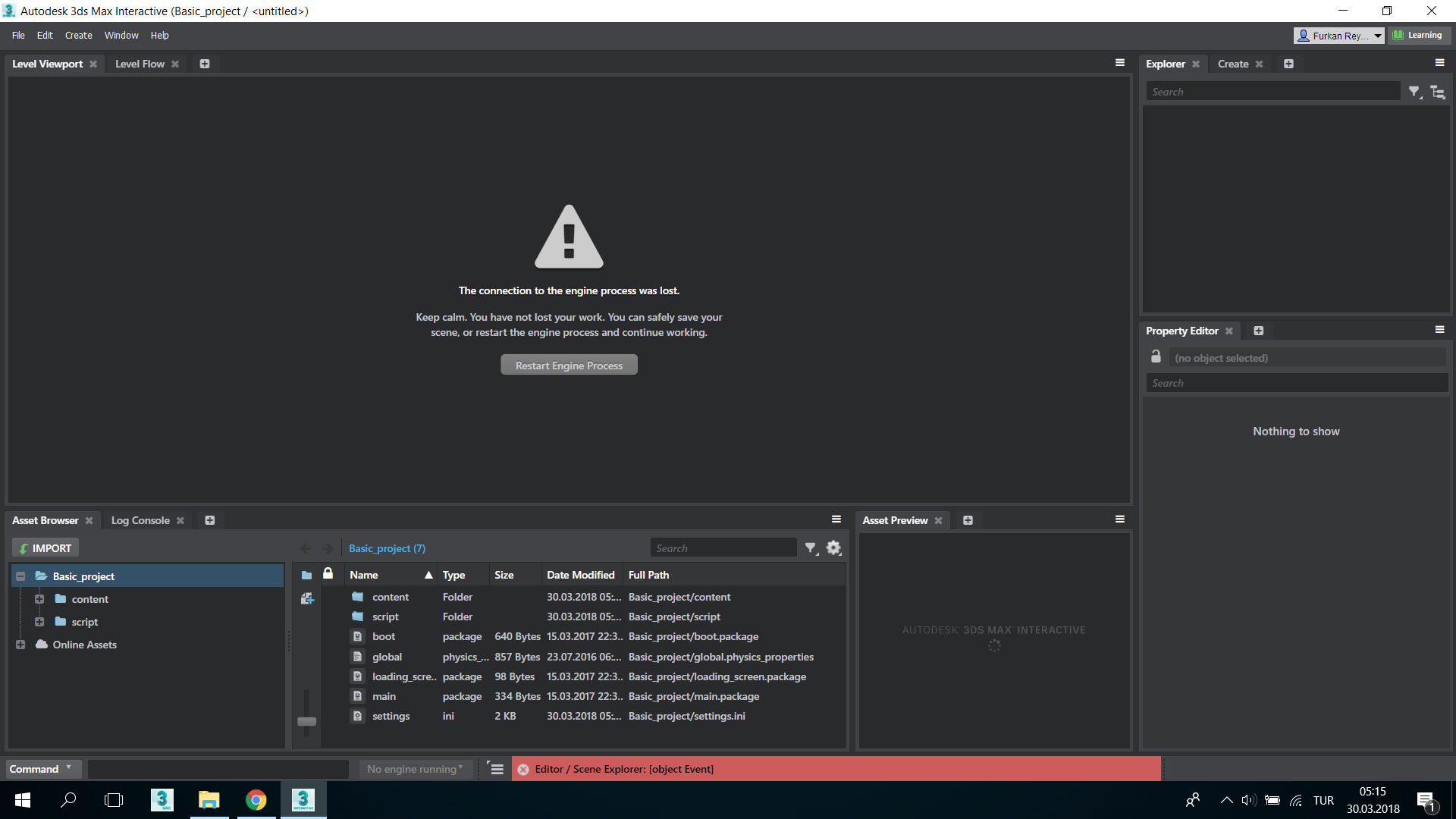Screen dimensions: 1456x819
Task: Open the Create menu
Action: point(79,36)
